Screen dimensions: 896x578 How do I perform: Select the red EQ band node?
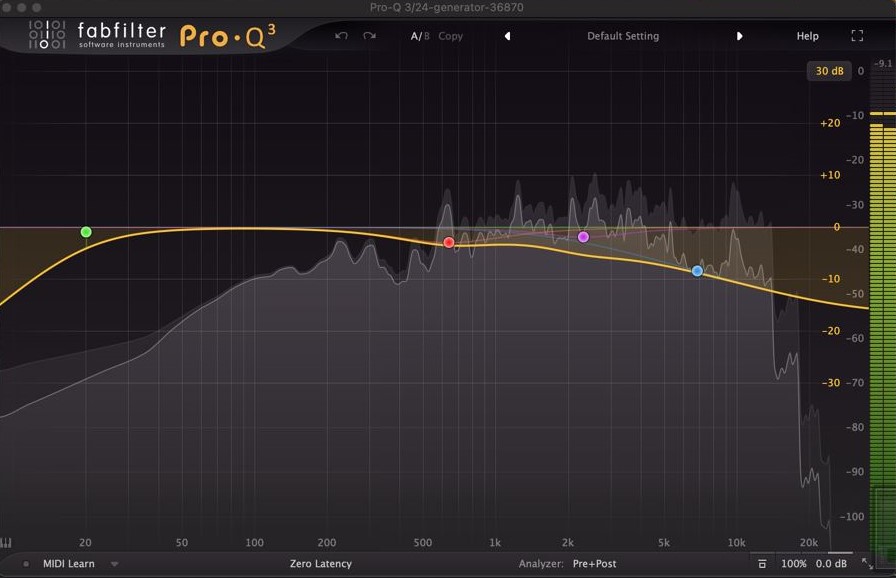(x=449, y=243)
